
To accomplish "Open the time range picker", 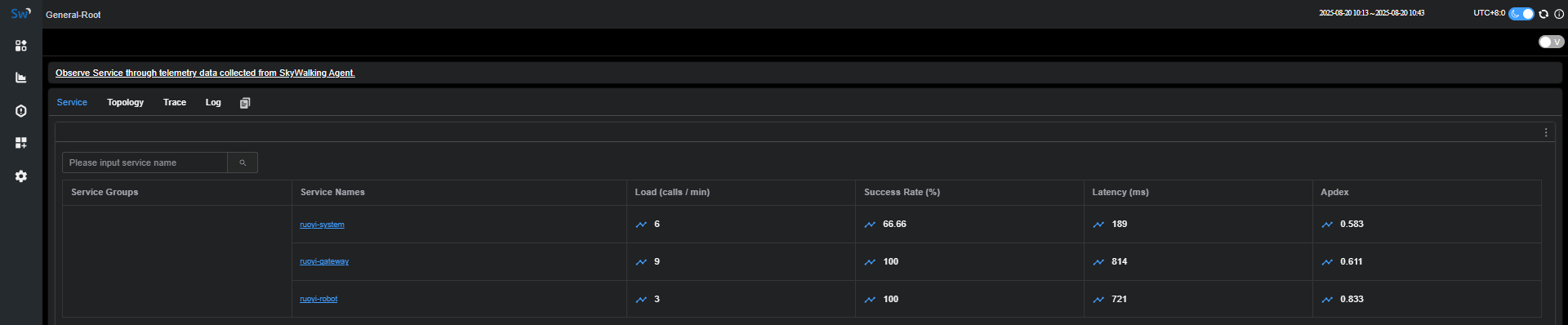I will pos(1372,13).
